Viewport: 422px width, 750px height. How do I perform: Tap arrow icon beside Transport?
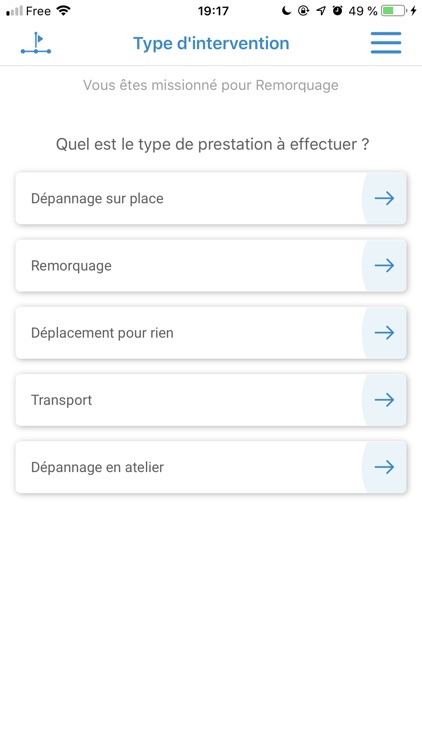coord(384,400)
